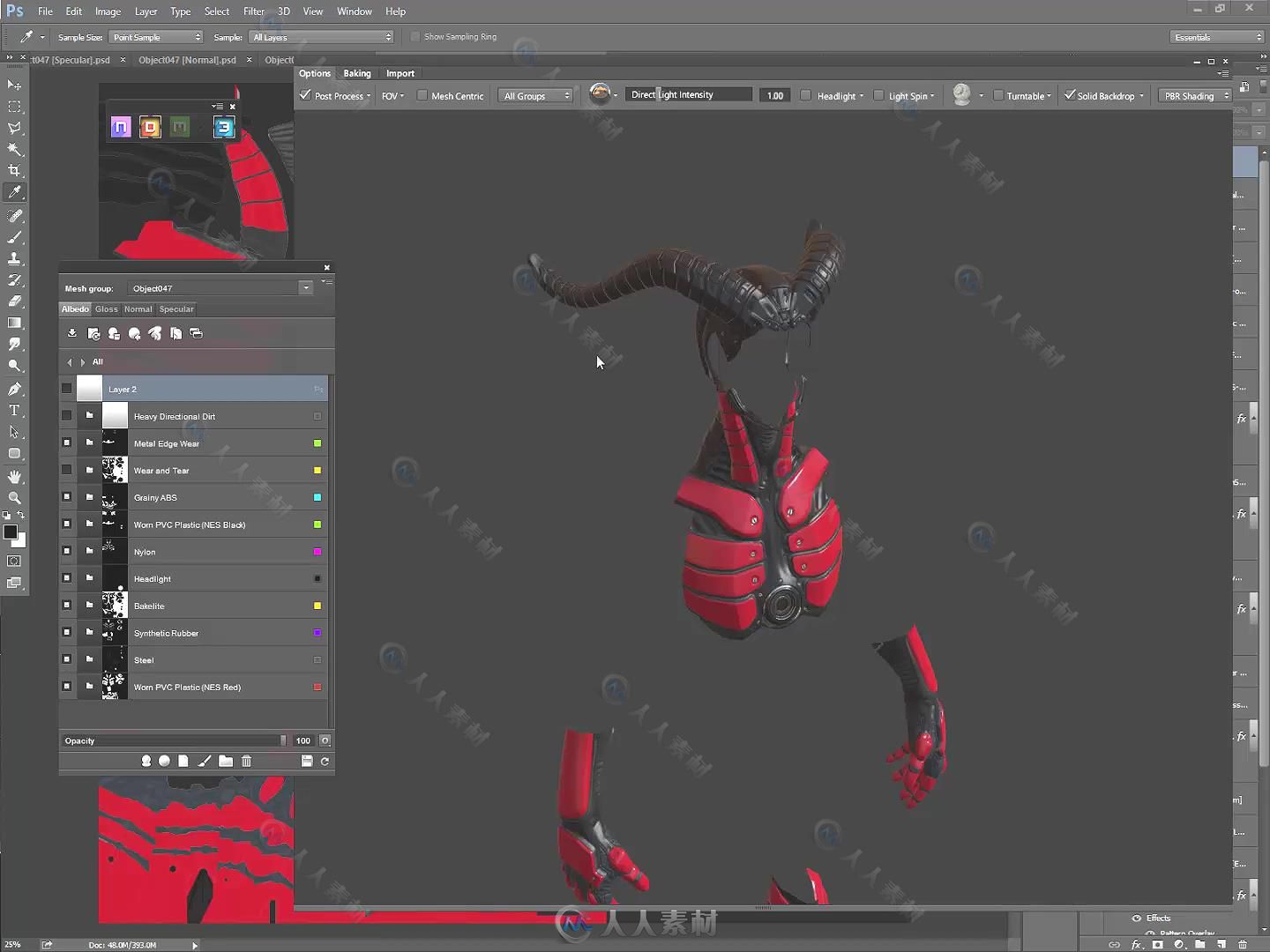This screenshot has height=952, width=1270.
Task: Open the Layer menu
Action: pyautogui.click(x=146, y=11)
